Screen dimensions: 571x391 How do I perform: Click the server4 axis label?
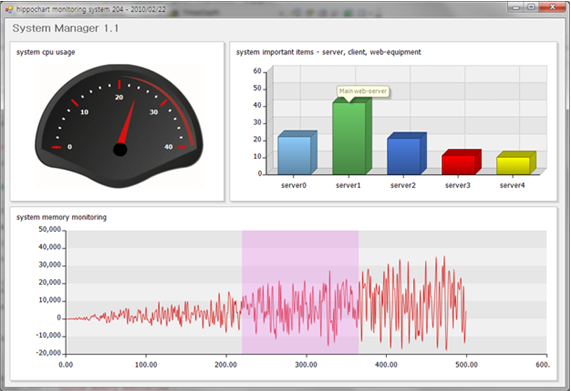[x=512, y=185]
